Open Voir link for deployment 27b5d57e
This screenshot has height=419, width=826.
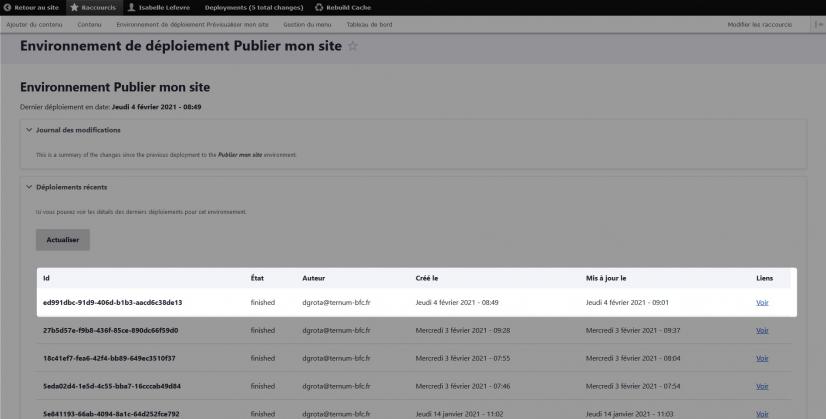(x=763, y=330)
